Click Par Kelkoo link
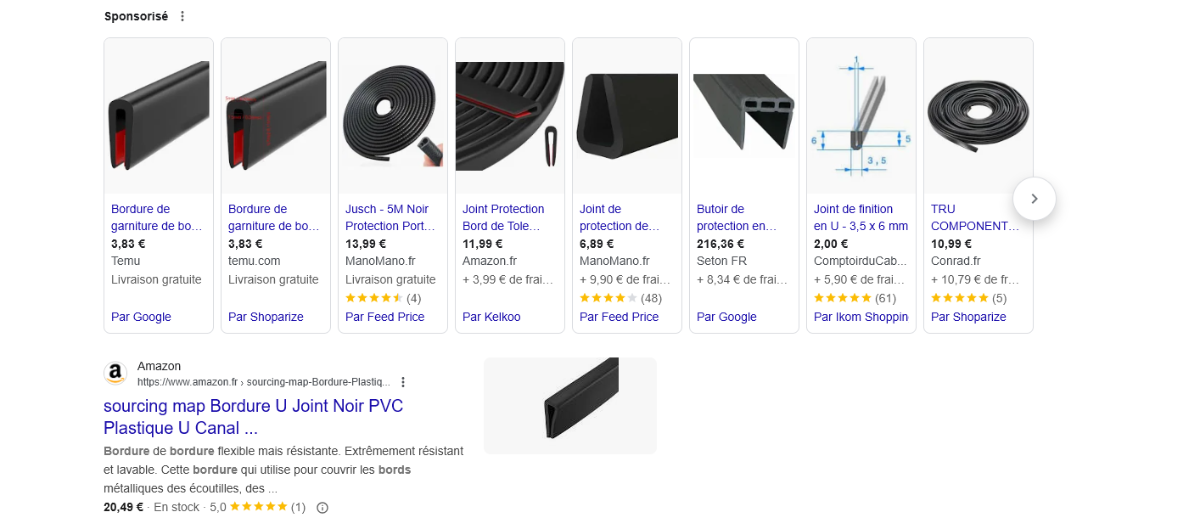1200x529 pixels. coord(491,317)
